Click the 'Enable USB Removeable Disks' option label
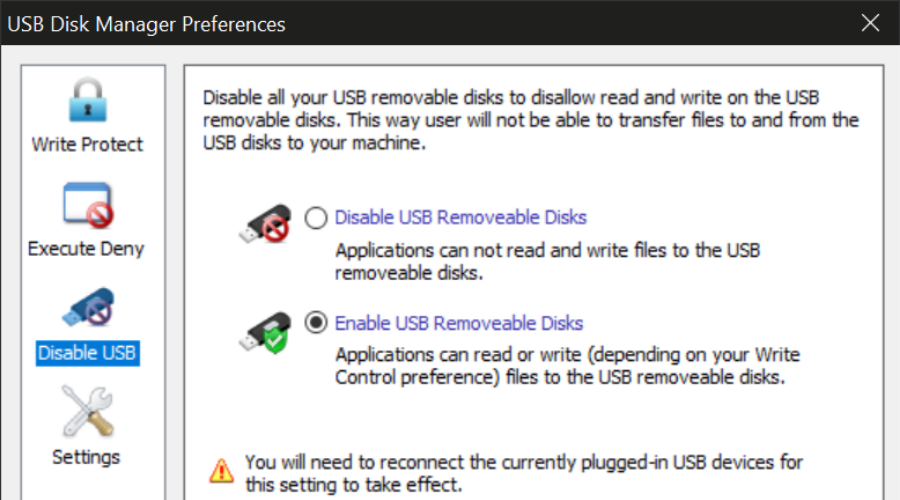The width and height of the screenshot is (900, 500). point(458,323)
